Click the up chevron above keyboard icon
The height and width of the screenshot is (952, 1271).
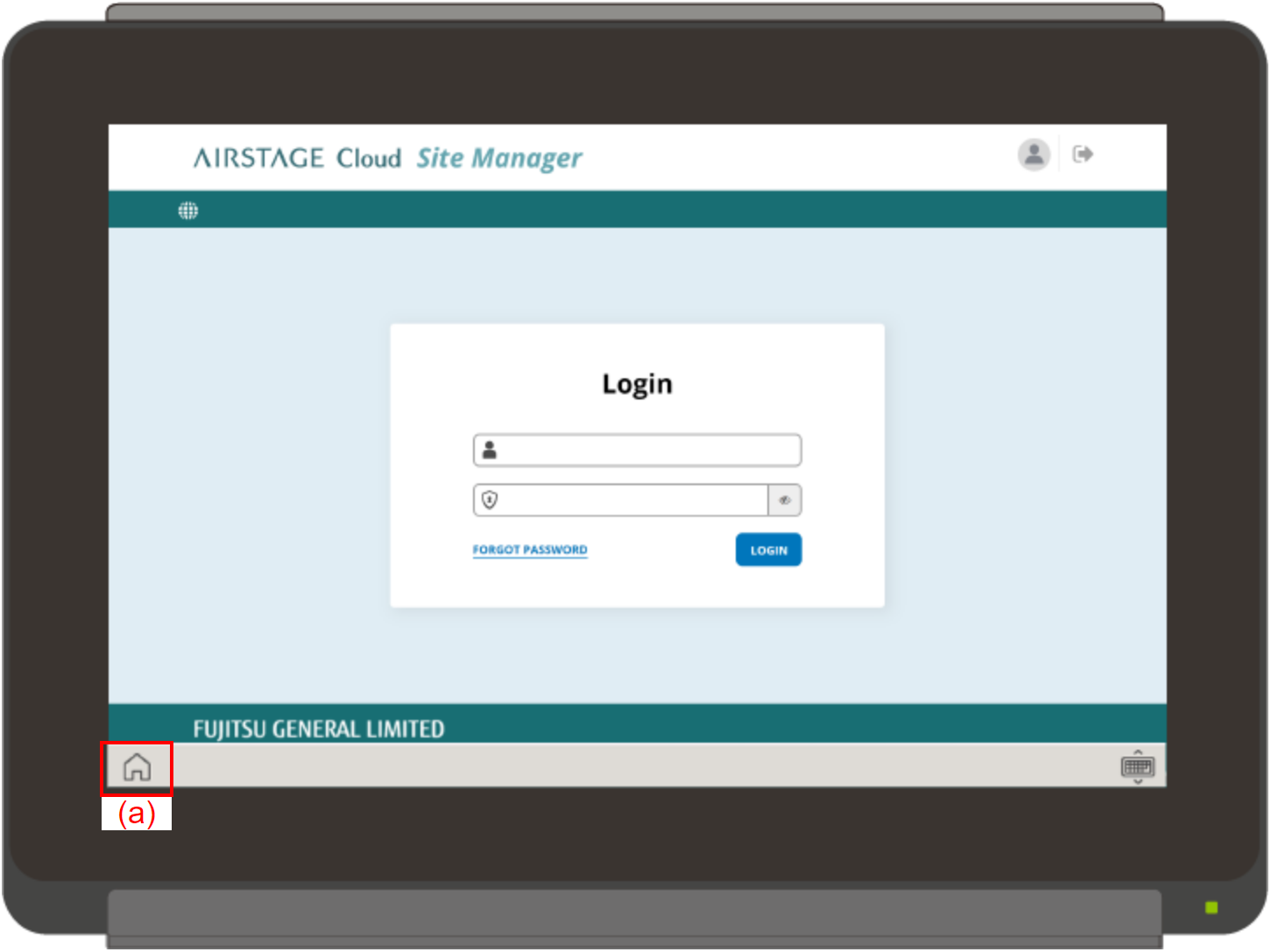(x=1138, y=751)
